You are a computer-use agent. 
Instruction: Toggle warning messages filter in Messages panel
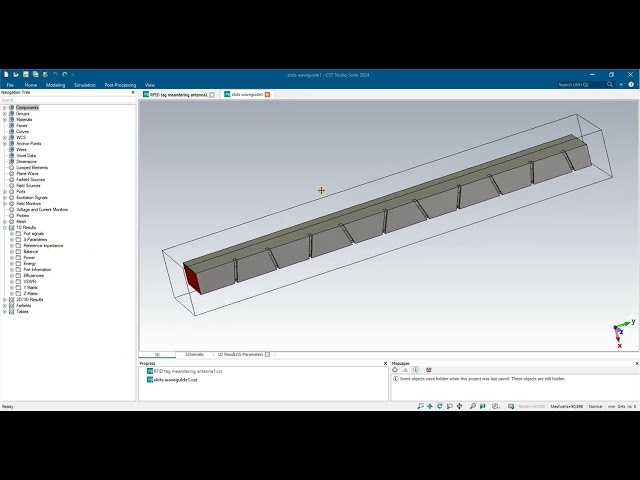(x=405, y=370)
